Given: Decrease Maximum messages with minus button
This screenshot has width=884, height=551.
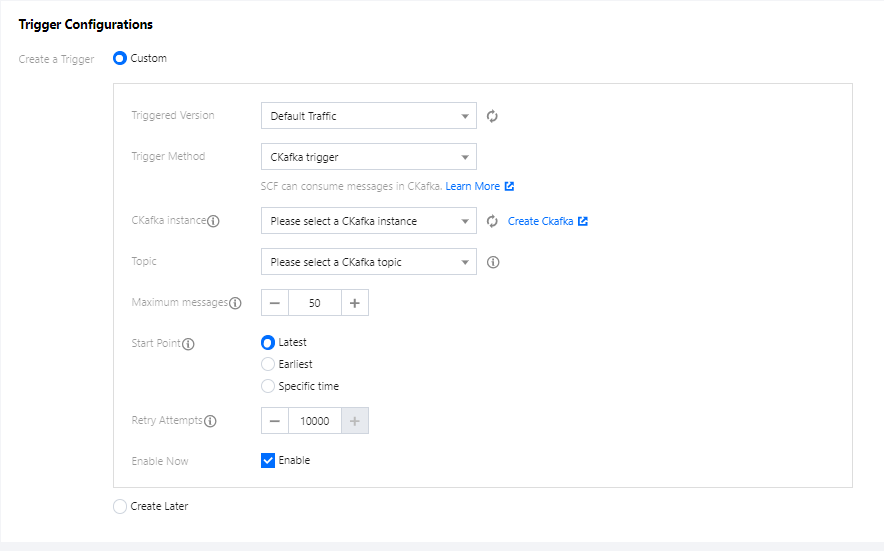Looking at the screenshot, I should [275, 303].
